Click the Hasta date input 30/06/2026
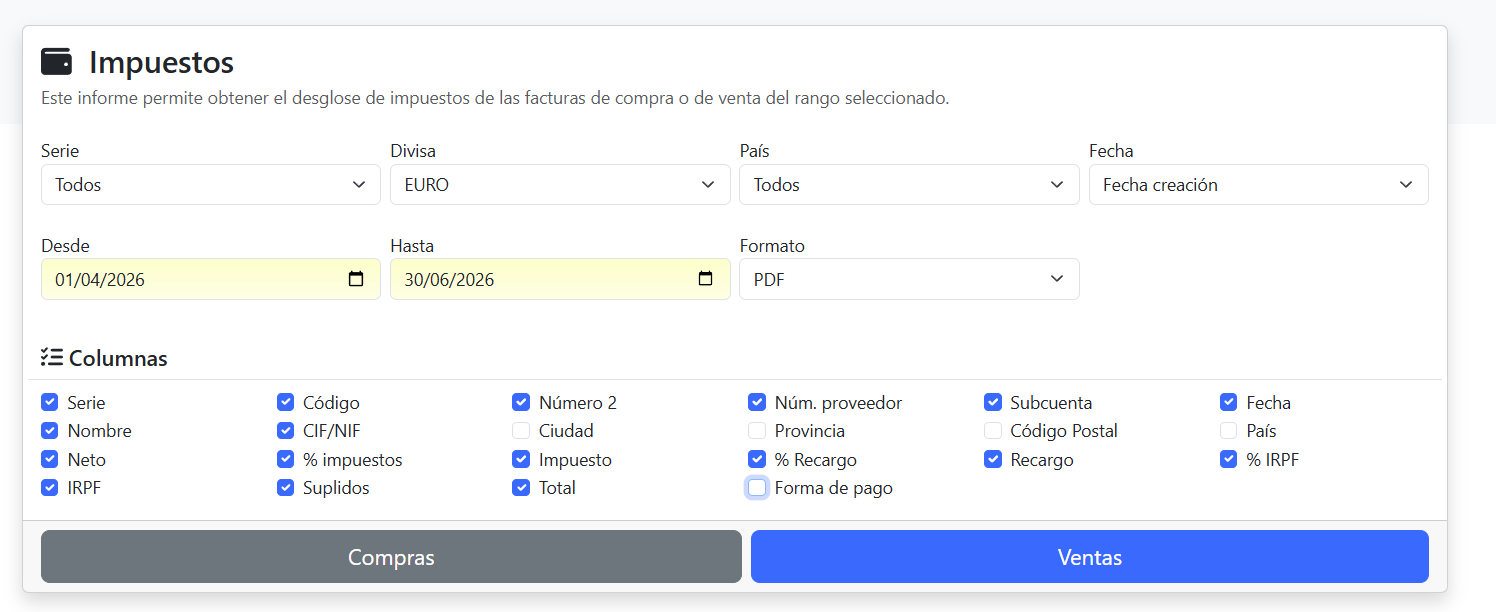This screenshot has width=1496, height=612. (x=560, y=279)
